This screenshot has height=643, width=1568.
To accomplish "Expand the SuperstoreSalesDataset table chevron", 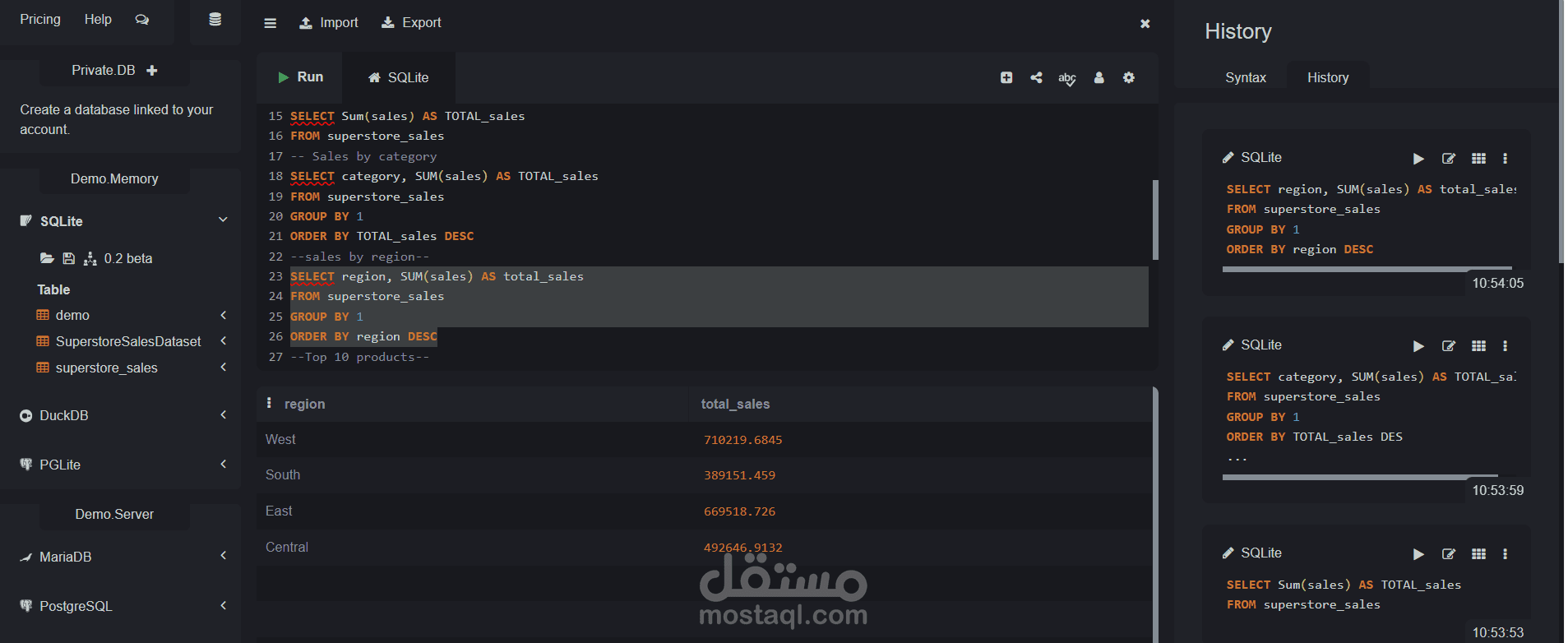I will coord(223,340).
